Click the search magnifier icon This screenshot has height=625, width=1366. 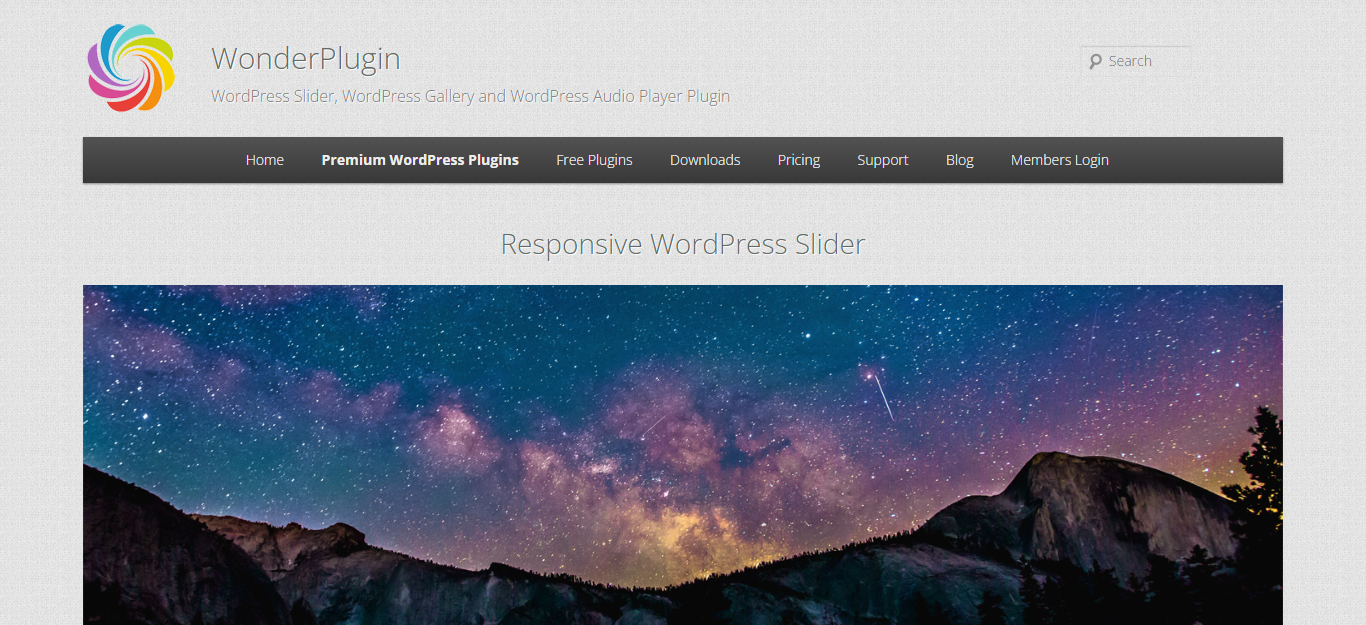(1095, 61)
